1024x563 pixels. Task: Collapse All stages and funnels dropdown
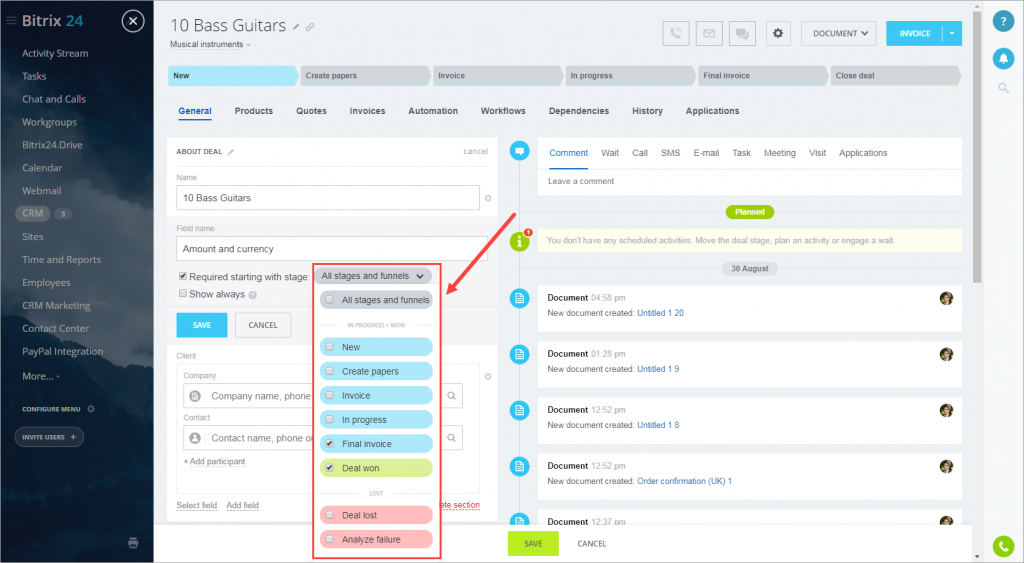tap(373, 276)
